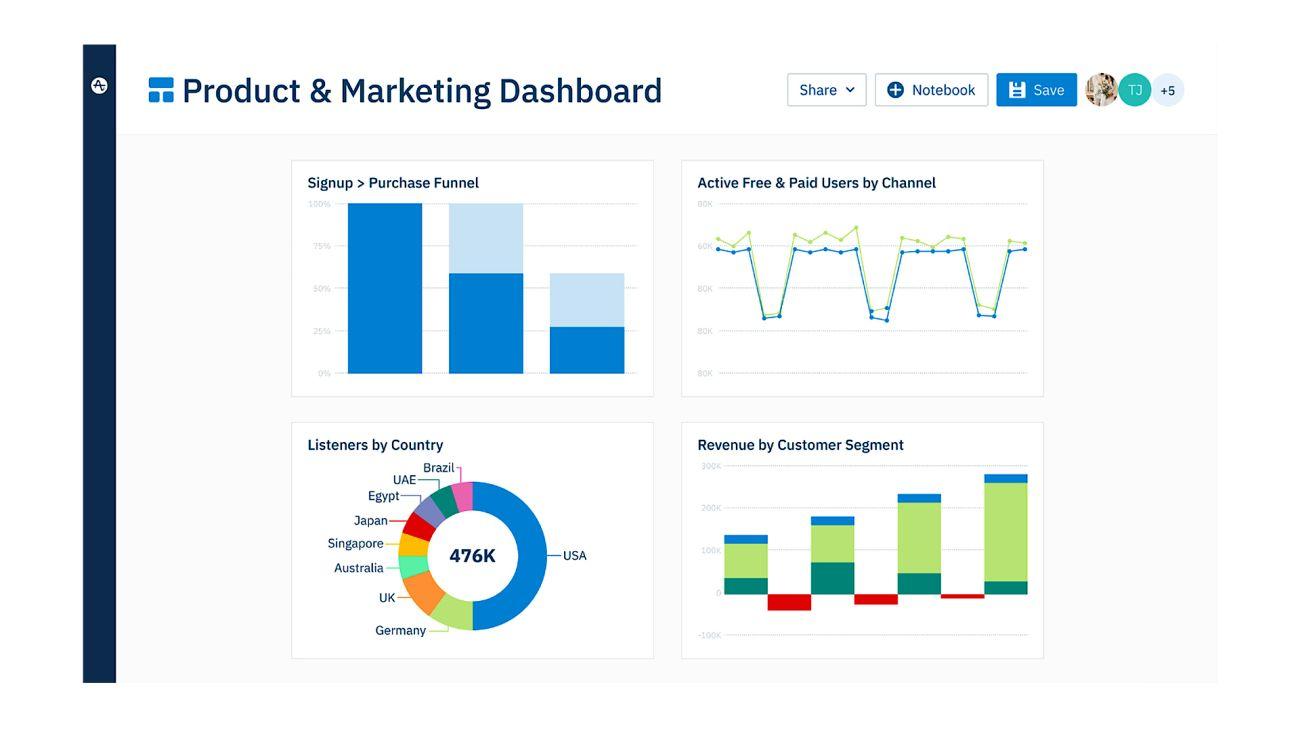Open the Signup > Purchase Funnel chart title
This screenshot has height=731, width=1300.
click(393, 183)
